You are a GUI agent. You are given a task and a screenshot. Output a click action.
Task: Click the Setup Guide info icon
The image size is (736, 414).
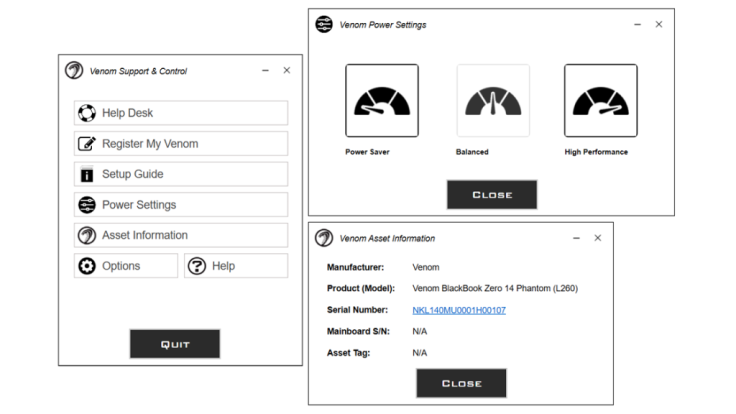tap(87, 174)
